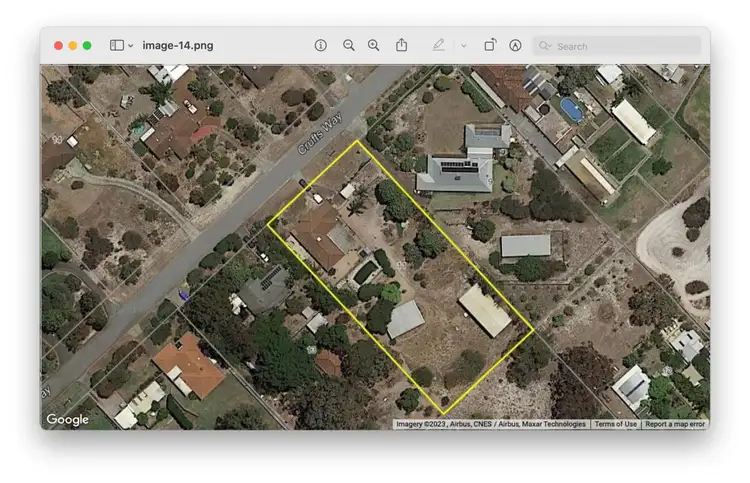
Task: Select the Highlight pen tool
Action: pos(438,45)
